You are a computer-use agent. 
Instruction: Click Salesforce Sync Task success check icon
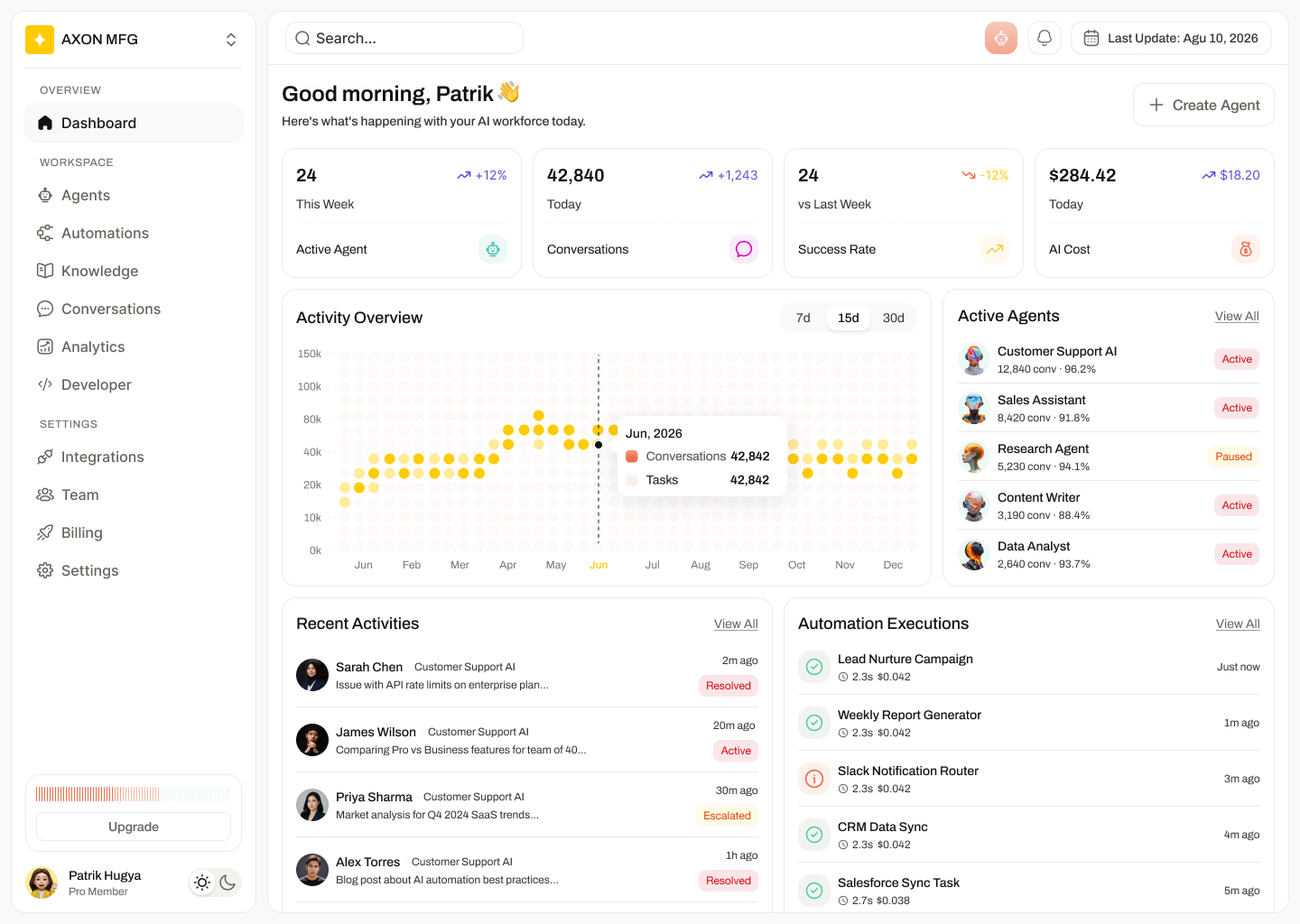[x=814, y=891]
